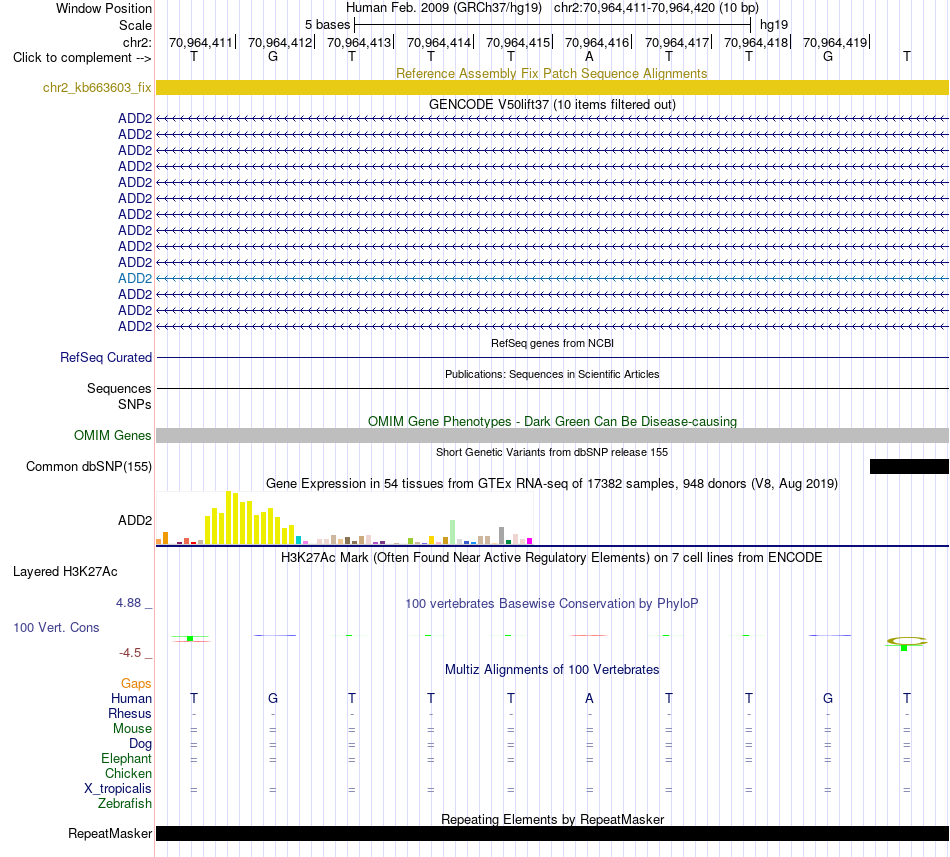Click the Gaps row label
The height and width of the screenshot is (857, 950).
pos(136,684)
